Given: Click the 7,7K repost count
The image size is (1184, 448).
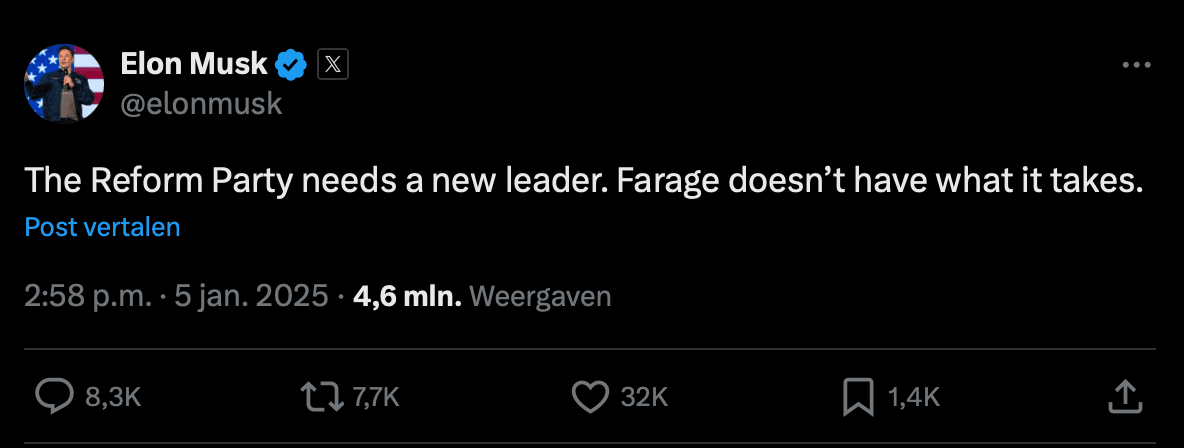Looking at the screenshot, I should (376, 397).
